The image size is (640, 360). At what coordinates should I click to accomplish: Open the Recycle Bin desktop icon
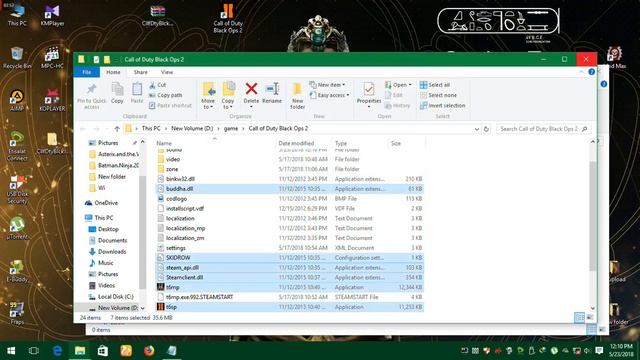(17, 58)
